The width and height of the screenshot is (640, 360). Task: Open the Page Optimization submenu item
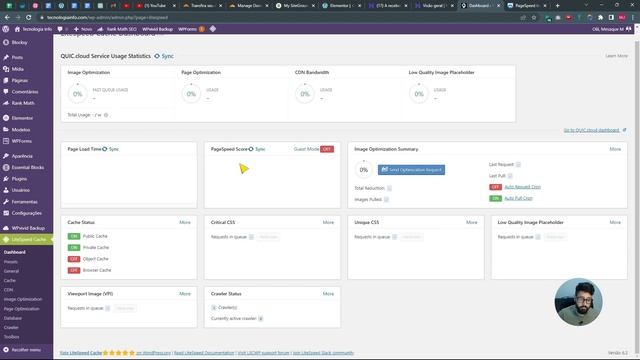point(22,309)
